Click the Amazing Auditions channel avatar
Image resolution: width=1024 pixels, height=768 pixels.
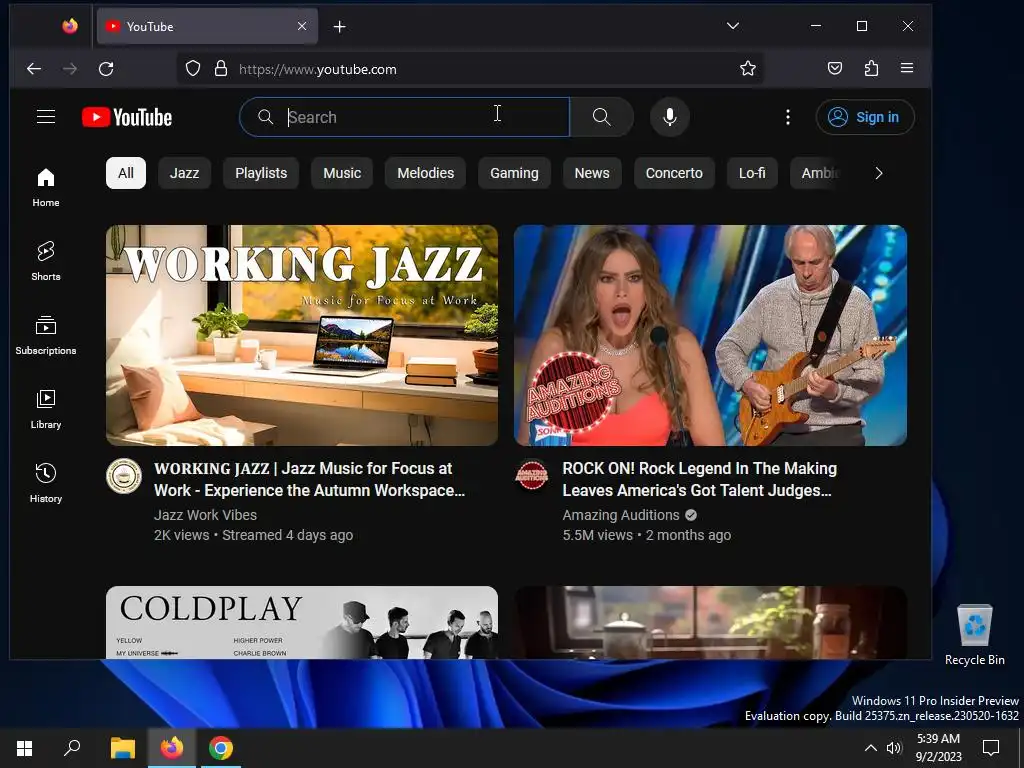coord(532,476)
